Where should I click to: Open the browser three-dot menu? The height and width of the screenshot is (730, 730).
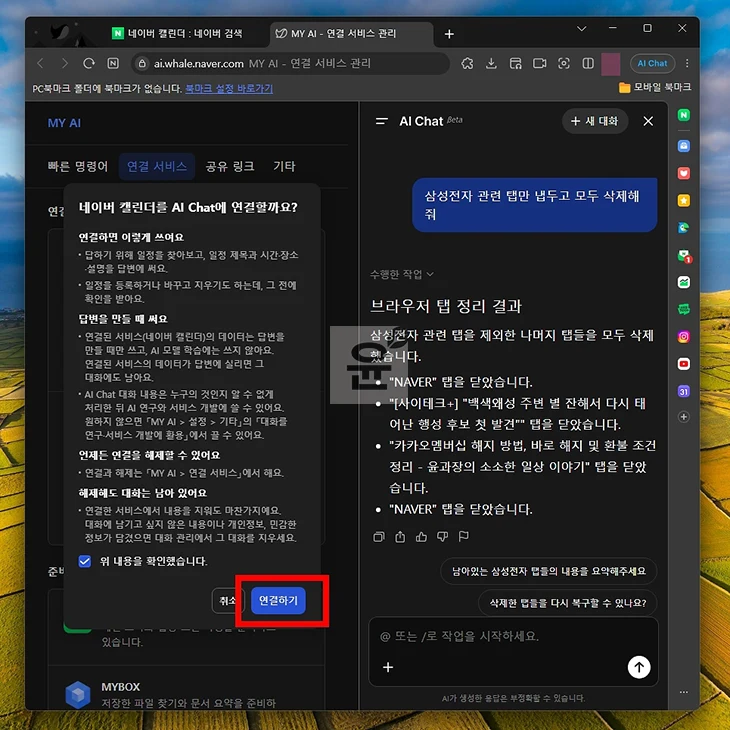(687, 63)
